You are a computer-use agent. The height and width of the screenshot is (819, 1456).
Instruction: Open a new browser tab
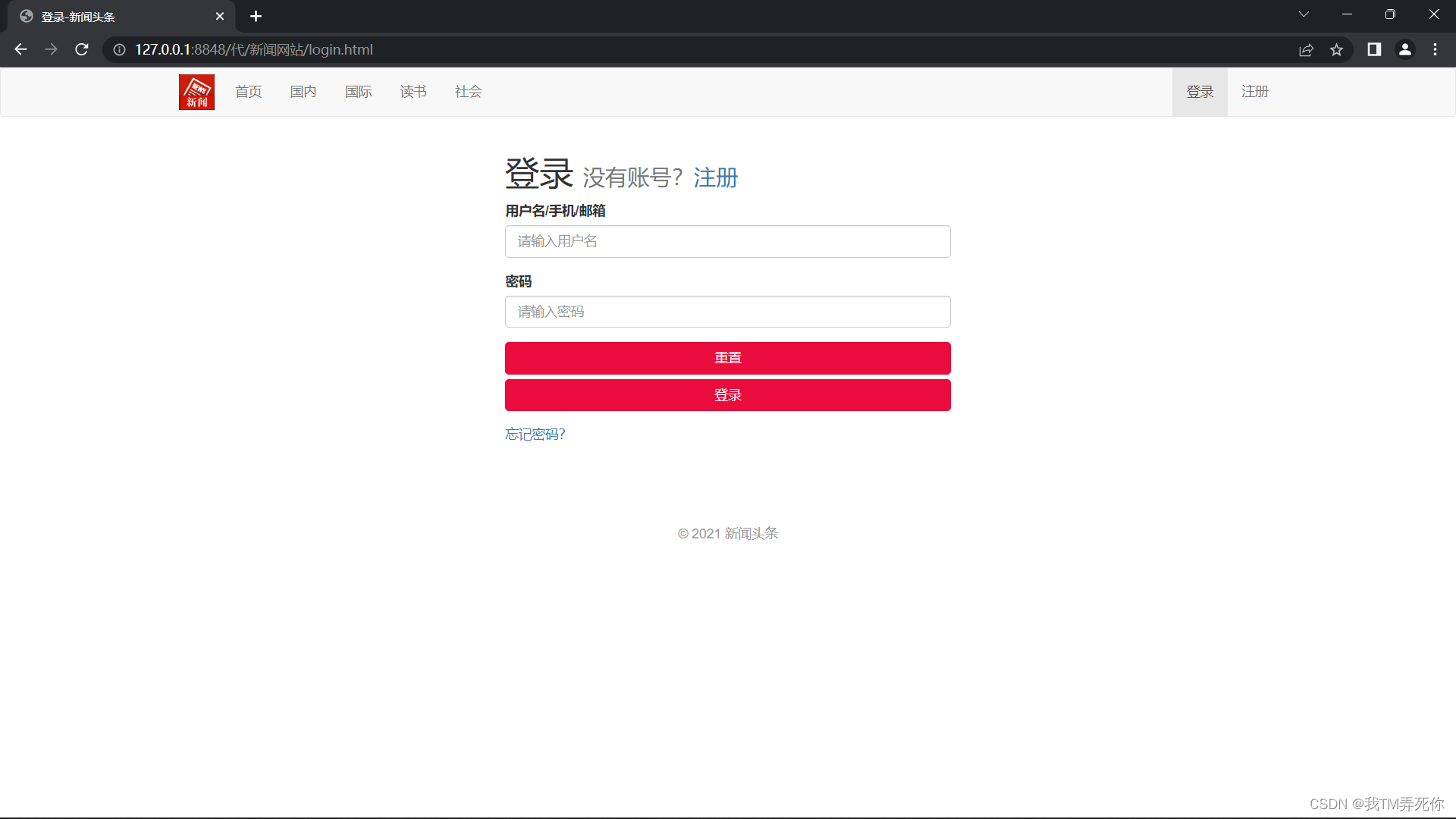click(256, 16)
